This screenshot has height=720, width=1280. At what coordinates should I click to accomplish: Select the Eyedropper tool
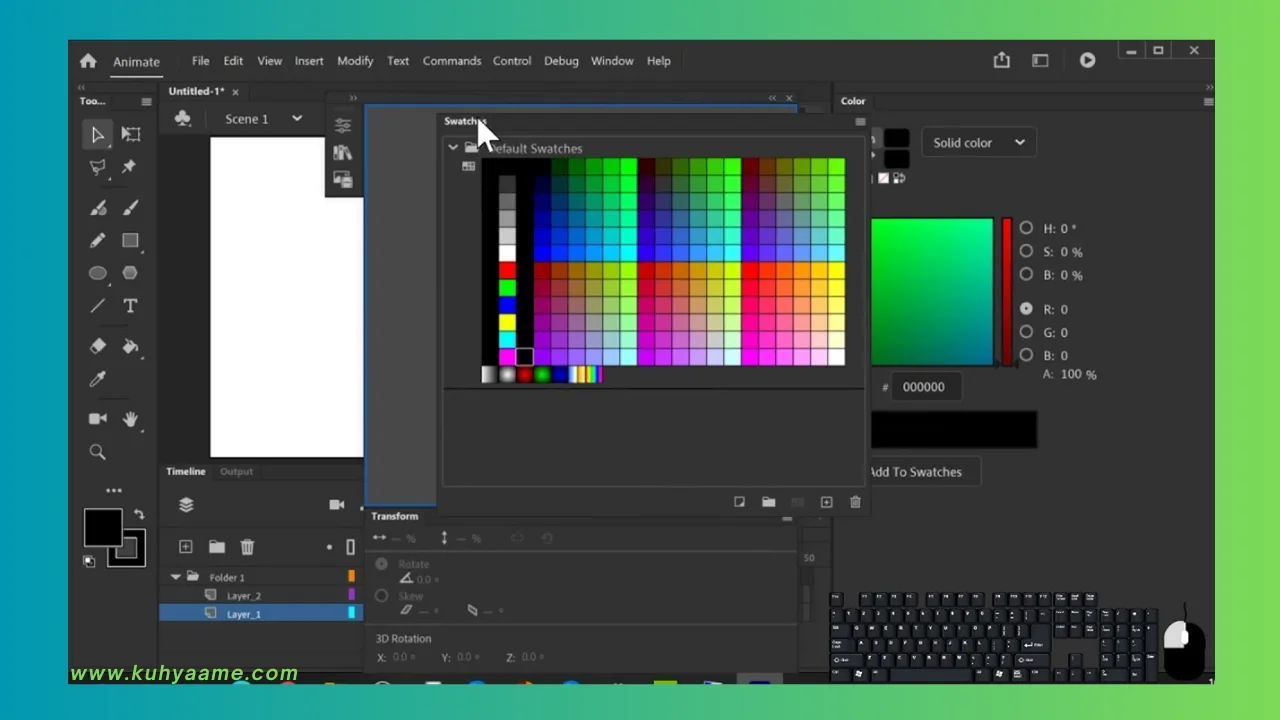click(97, 379)
